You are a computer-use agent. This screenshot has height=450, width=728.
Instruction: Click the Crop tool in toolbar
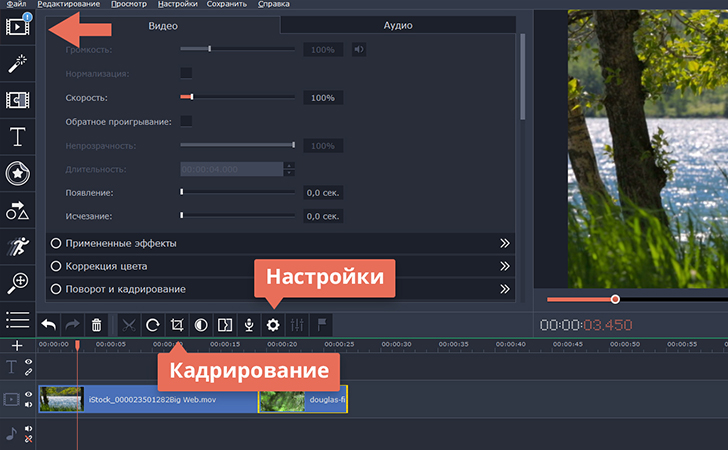click(177, 325)
